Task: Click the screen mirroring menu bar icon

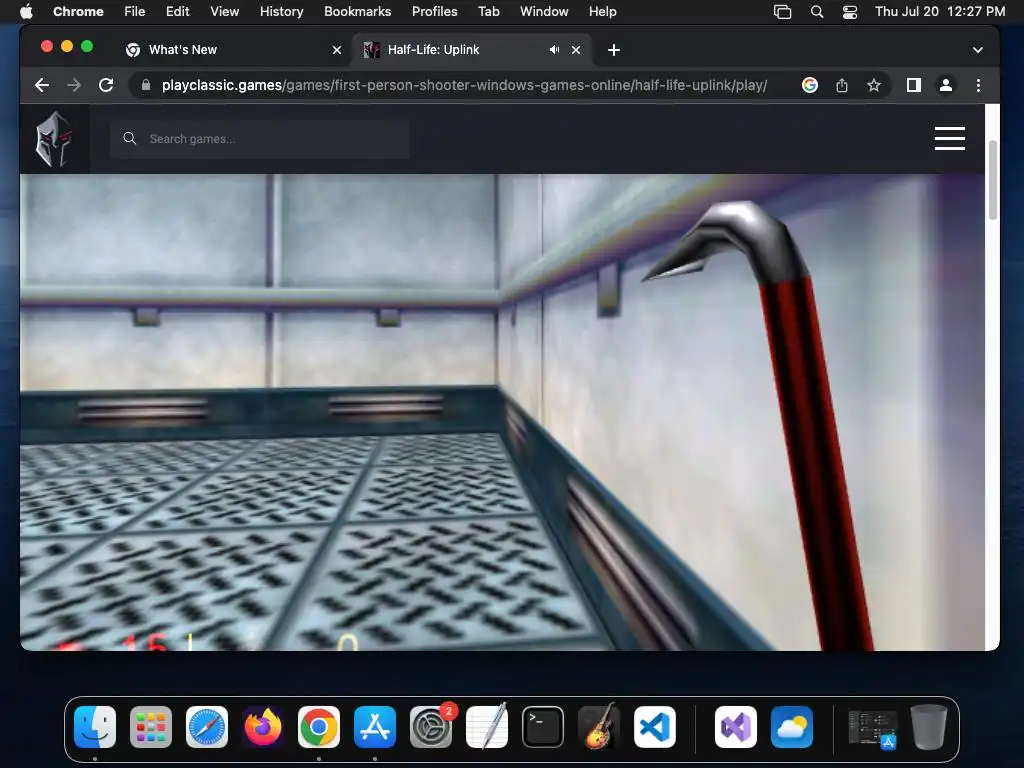Action: click(x=782, y=12)
